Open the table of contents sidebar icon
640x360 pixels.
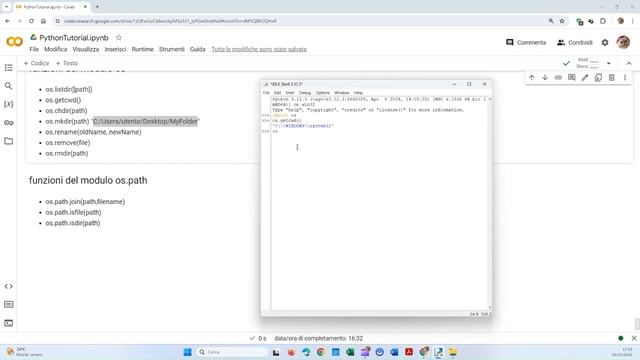9,68
